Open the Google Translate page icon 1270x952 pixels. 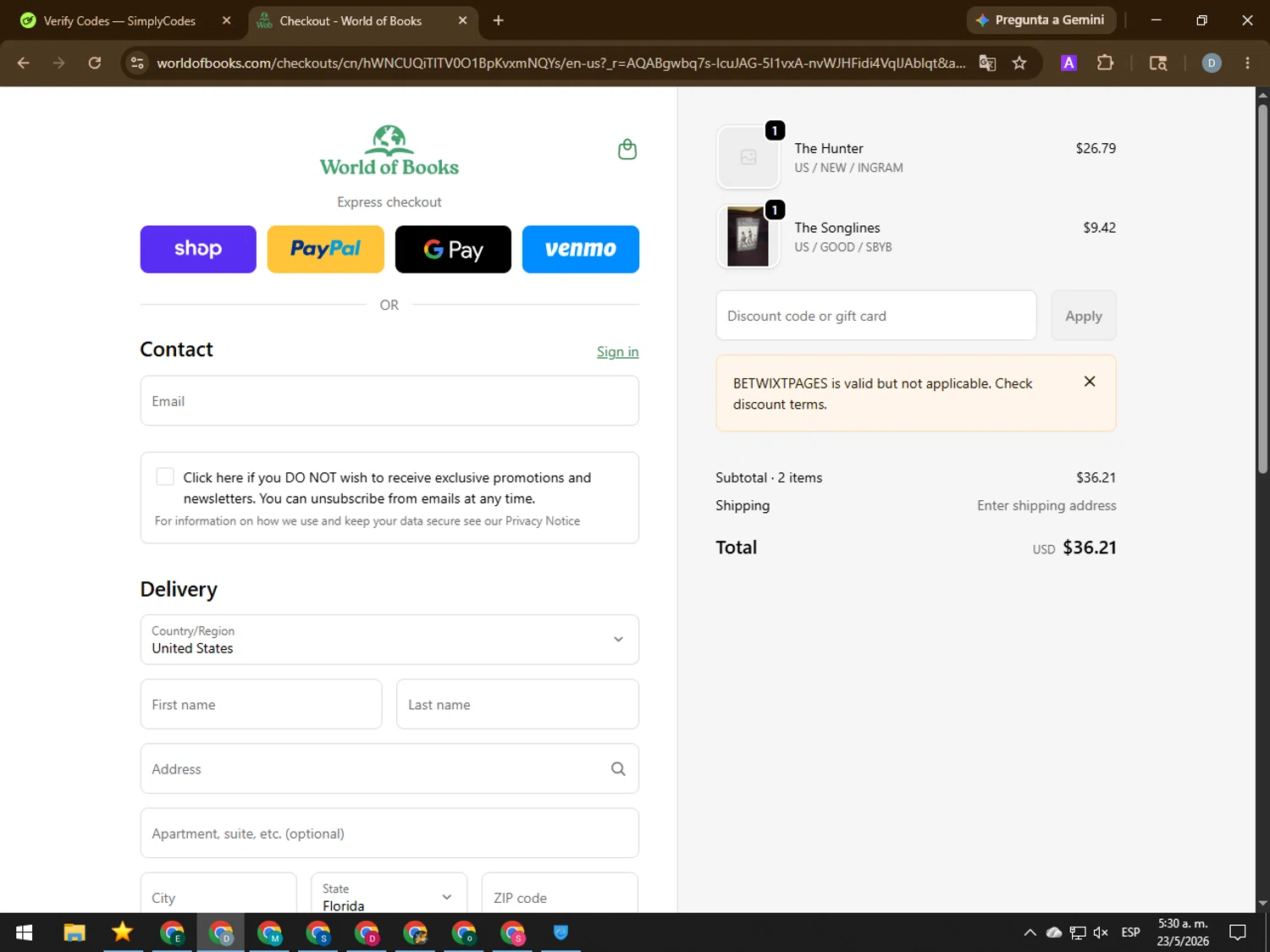987,63
